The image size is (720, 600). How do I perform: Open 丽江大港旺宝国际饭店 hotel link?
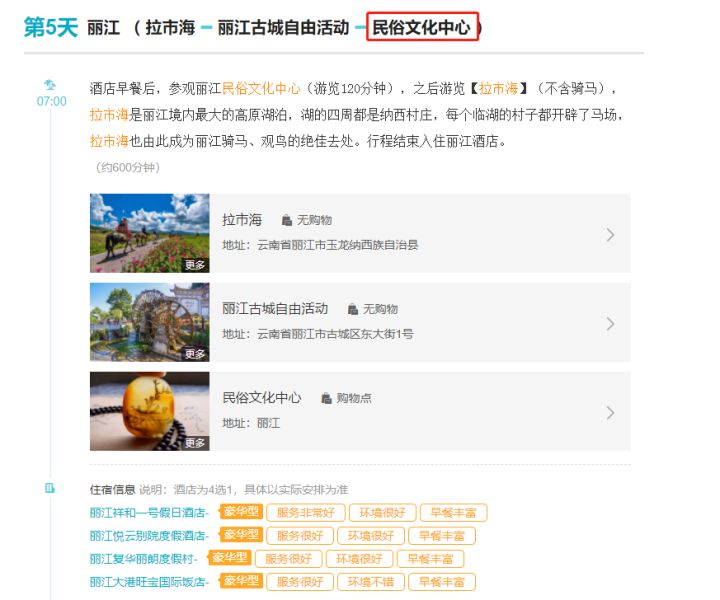tap(150, 582)
